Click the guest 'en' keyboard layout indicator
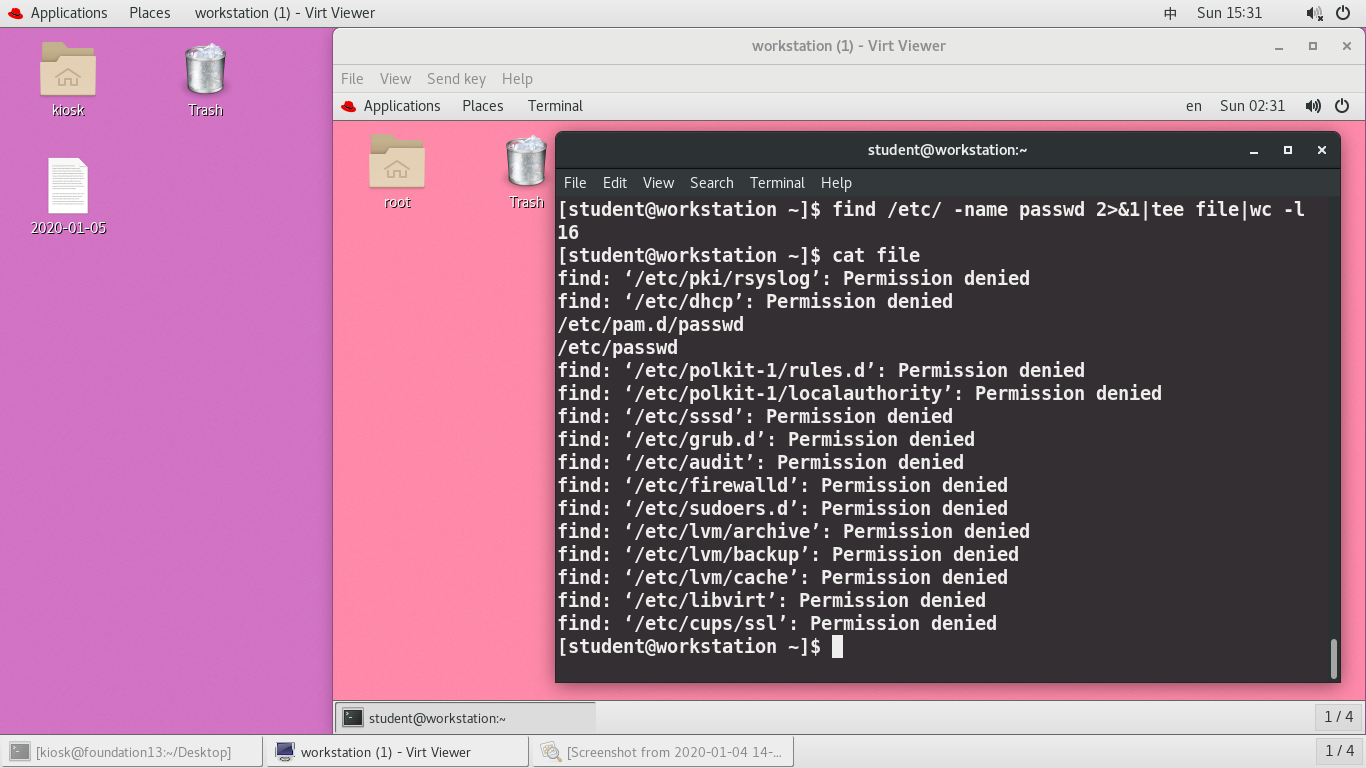The width and height of the screenshot is (1366, 768). [1194, 106]
